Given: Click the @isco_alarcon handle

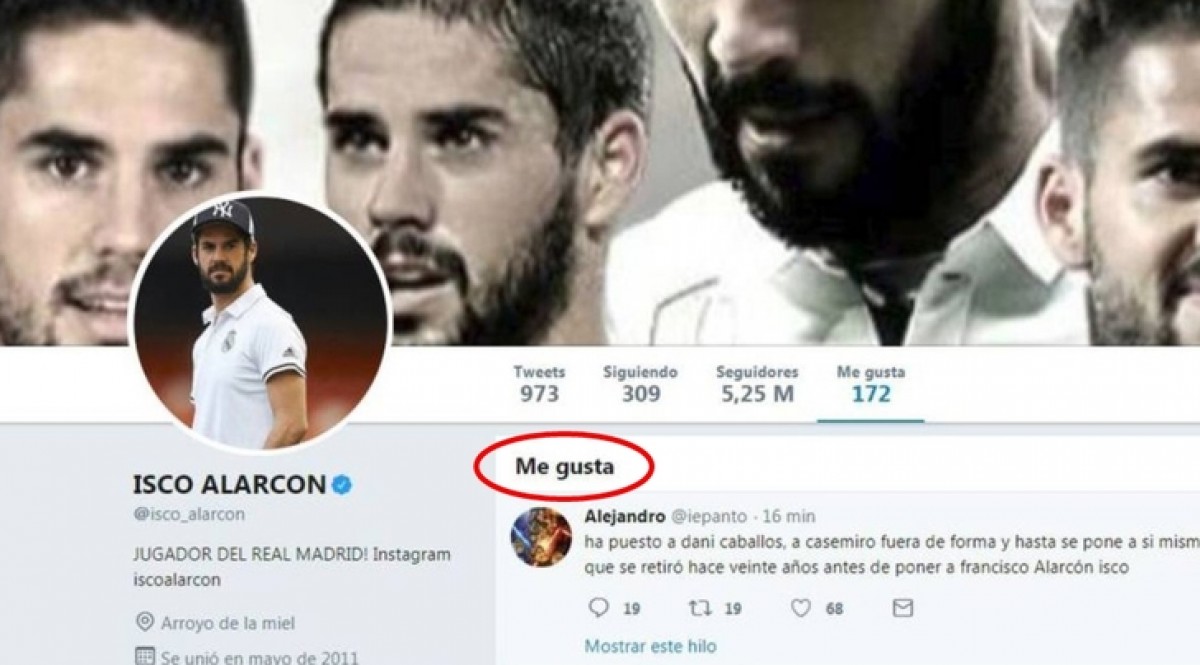Looking at the screenshot, I should (x=188, y=514).
